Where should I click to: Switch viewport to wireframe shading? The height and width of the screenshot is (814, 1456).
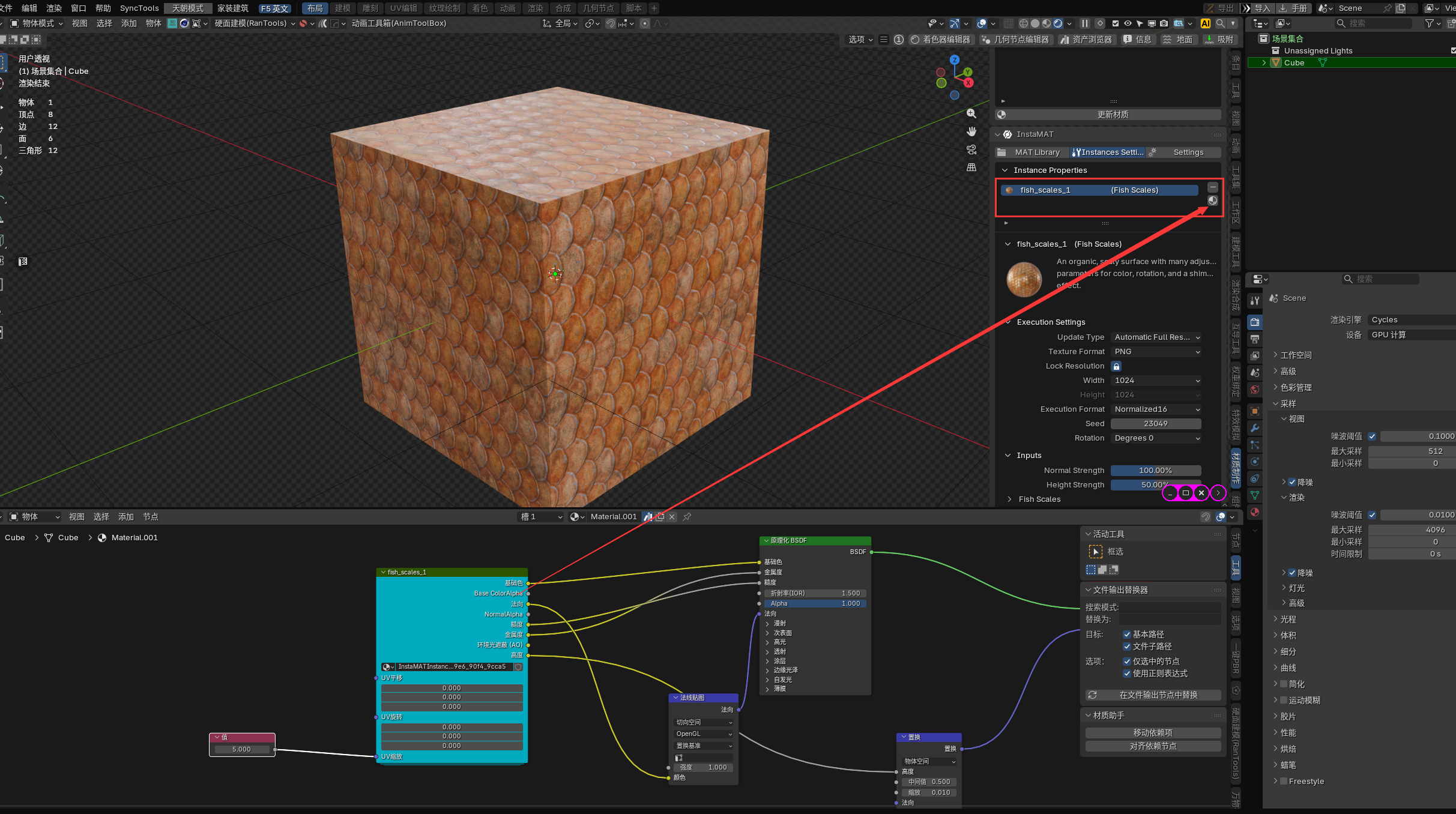[1024, 23]
